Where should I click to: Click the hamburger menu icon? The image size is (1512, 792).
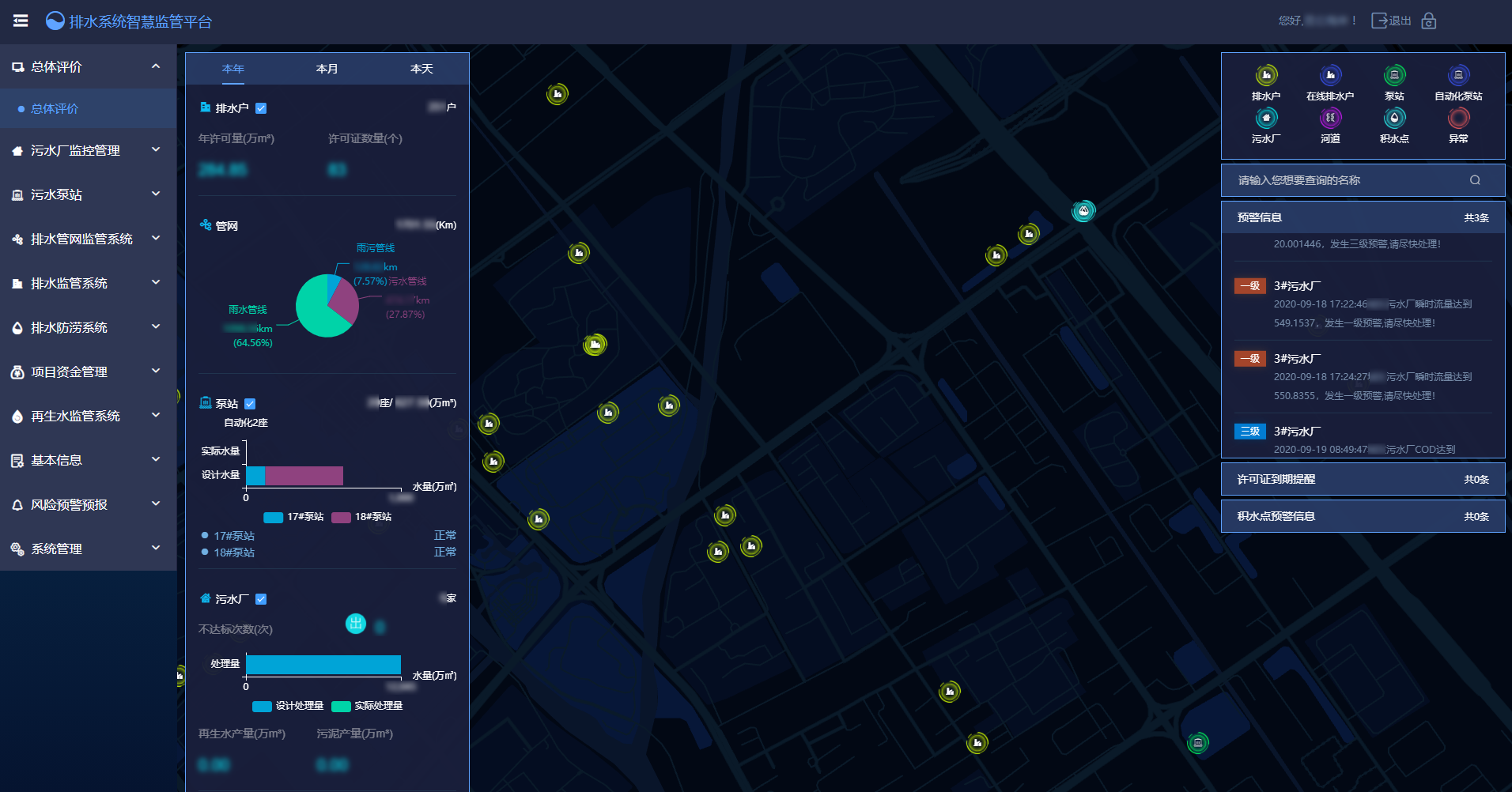pos(21,21)
